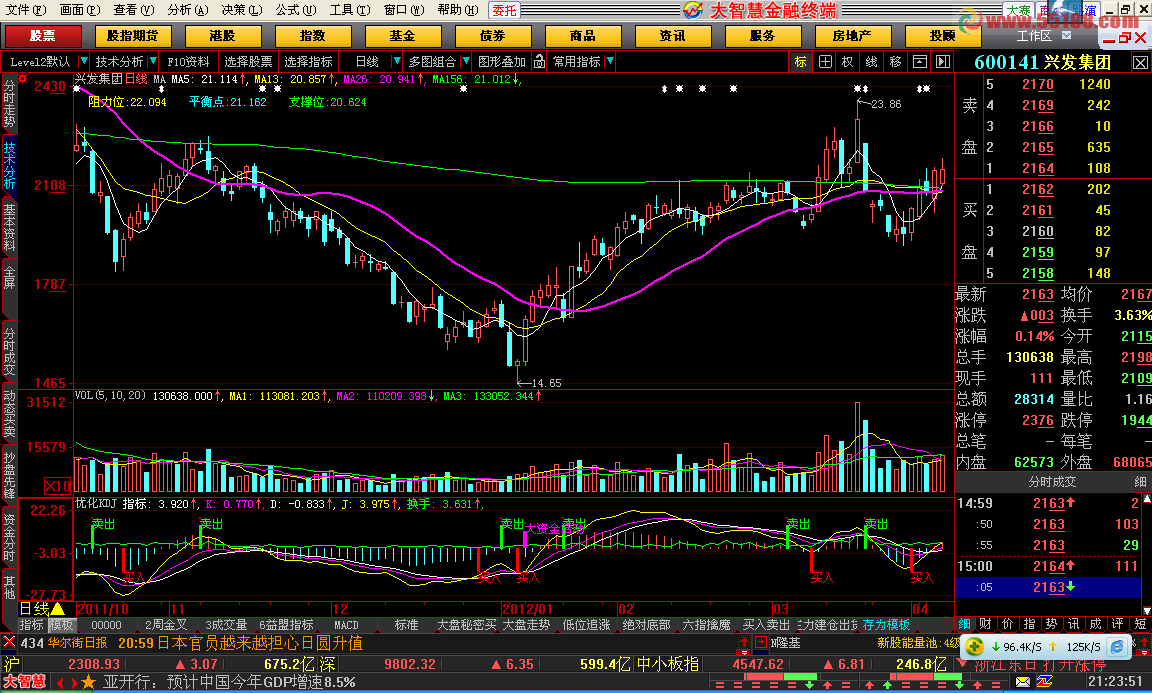The width and height of the screenshot is (1152, 693).
Task: Click the lock icon beside 图形叠加
Action: (539, 62)
